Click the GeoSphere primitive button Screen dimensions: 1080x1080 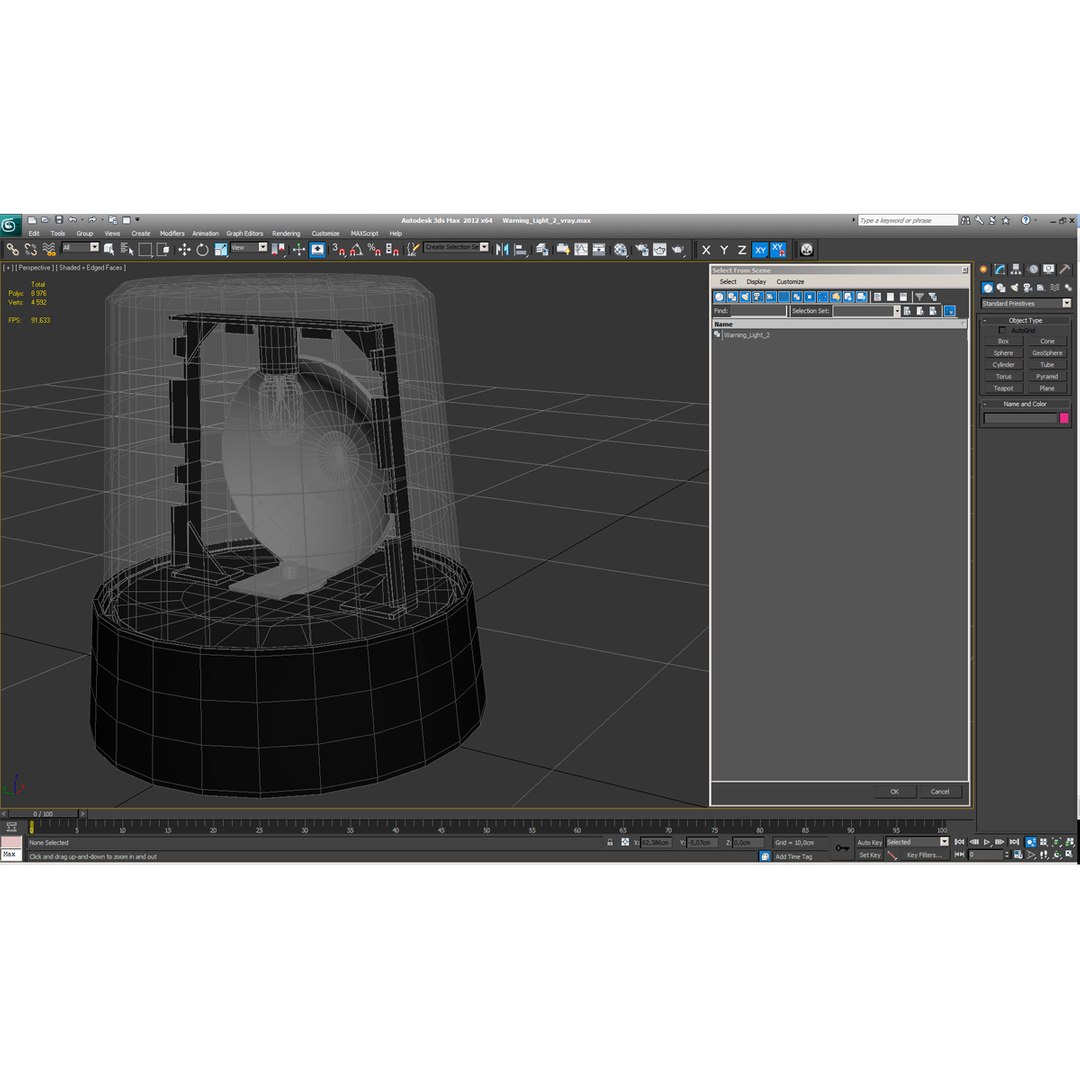[1047, 353]
